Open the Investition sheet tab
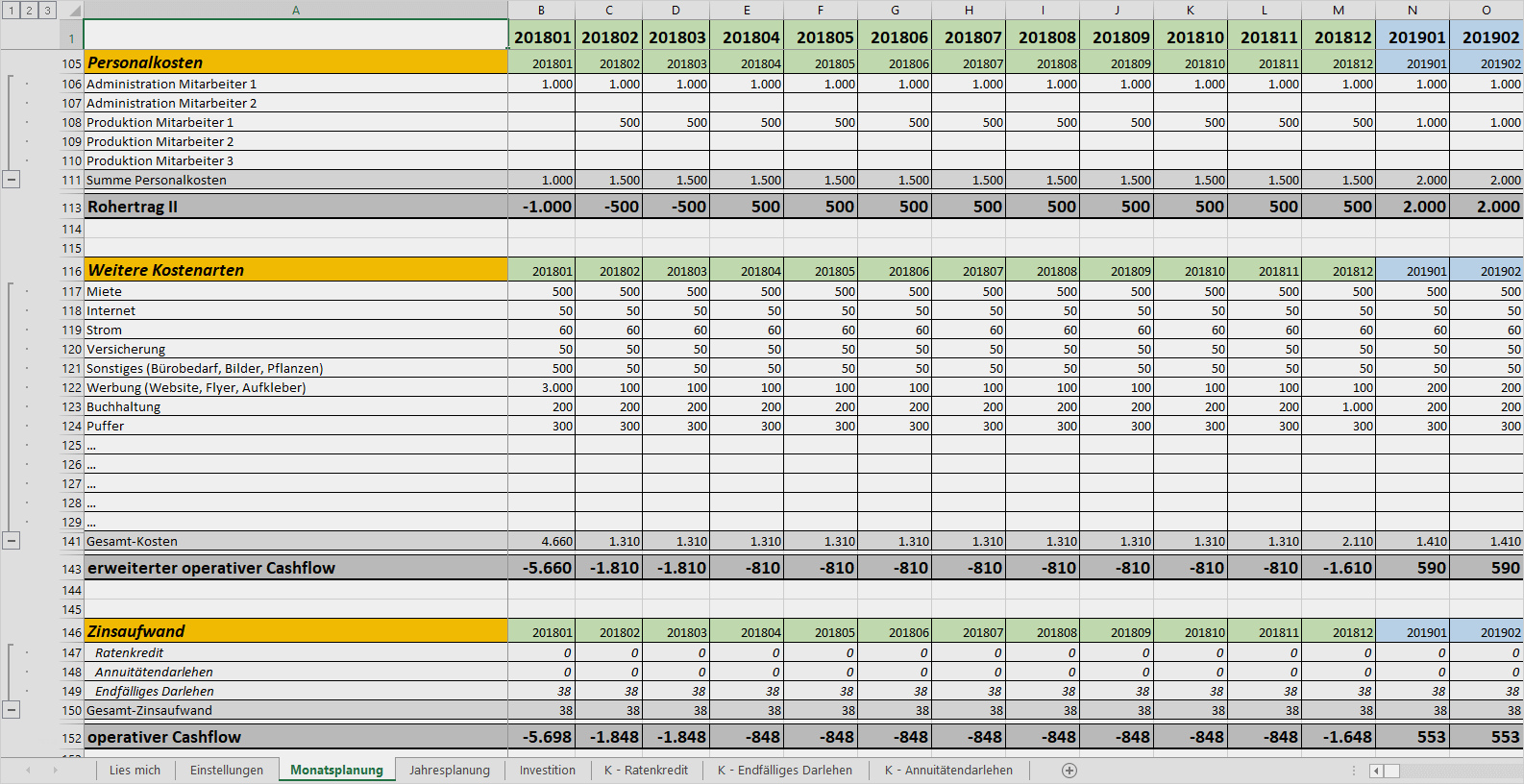The image size is (1524, 784). coord(547,771)
